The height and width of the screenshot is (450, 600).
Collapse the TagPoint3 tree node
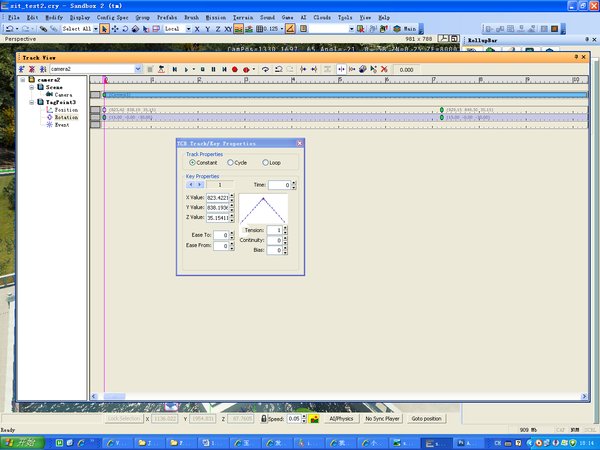tap(33, 101)
